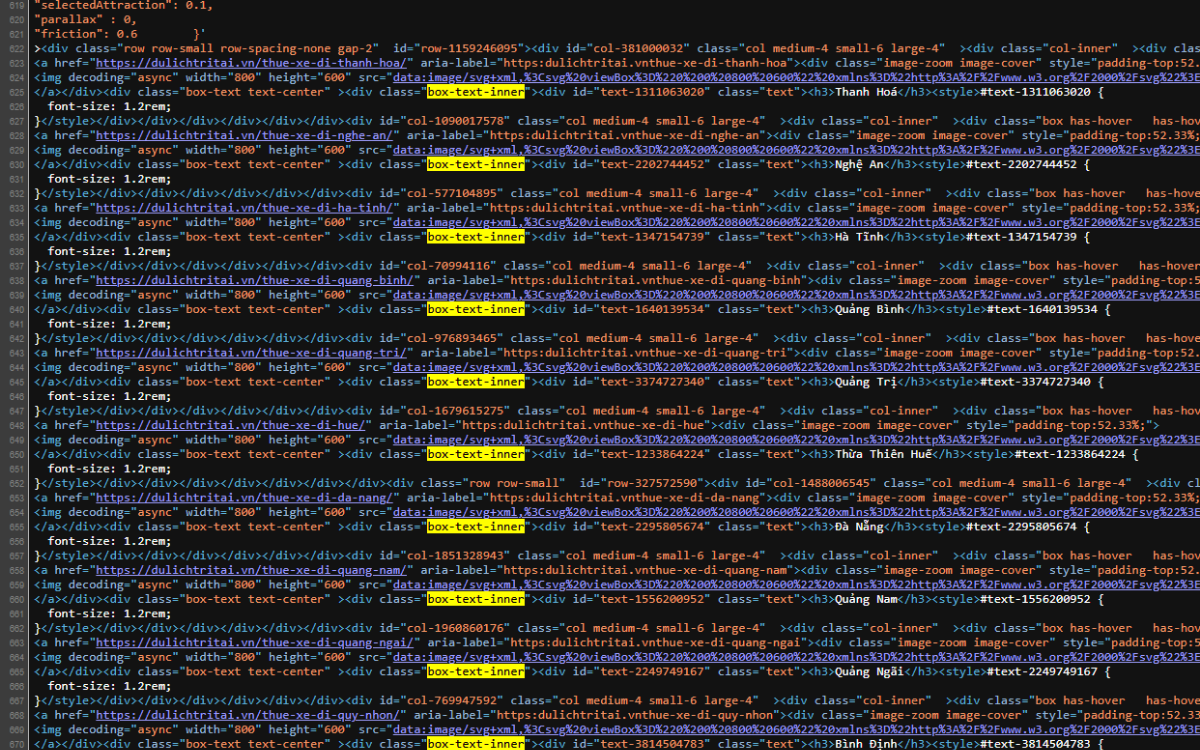Click highlighted box-text-inner beside Thanh Hoá heading
Viewport: 1200px width, 750px height.
point(476,92)
